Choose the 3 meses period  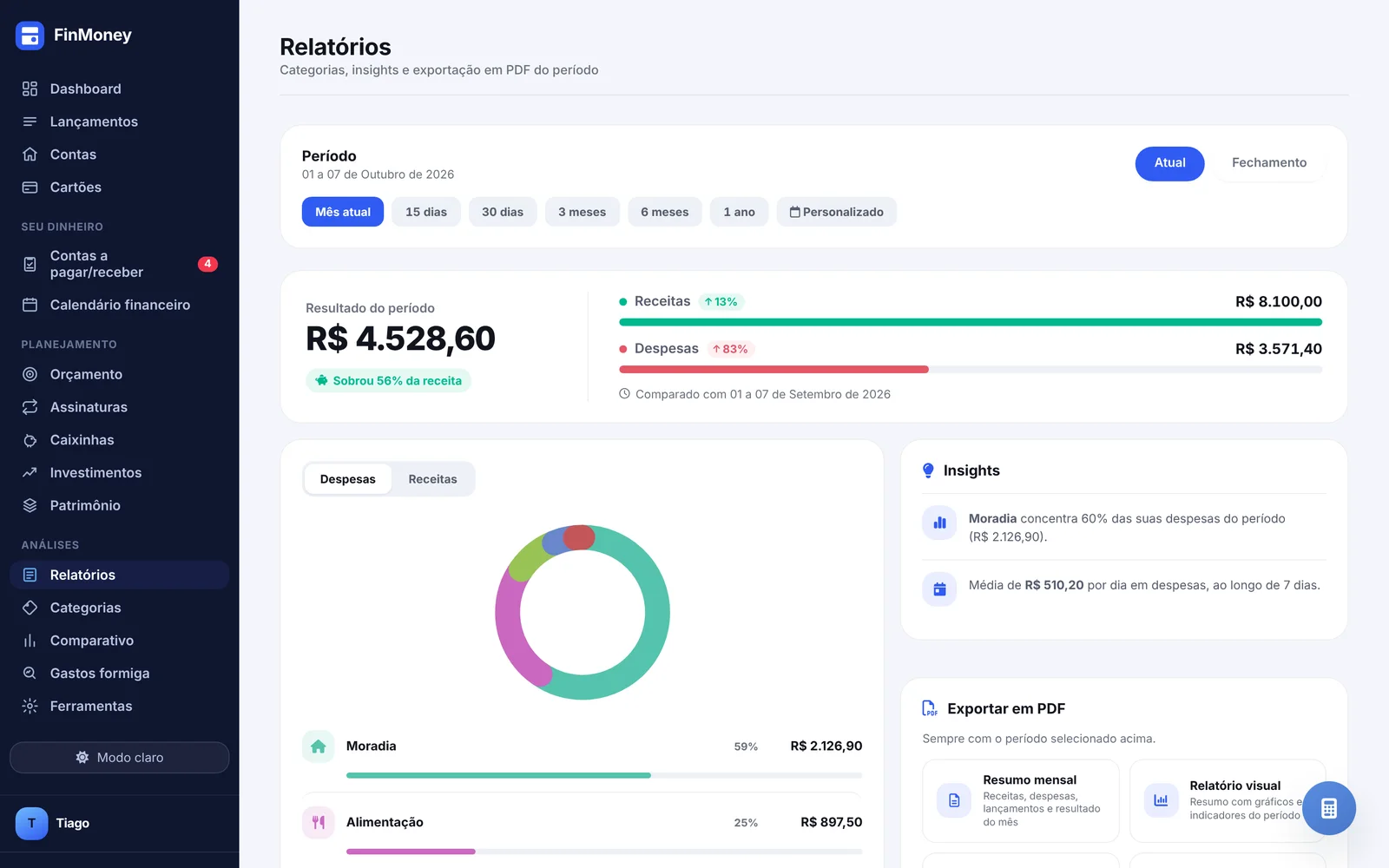click(x=583, y=212)
